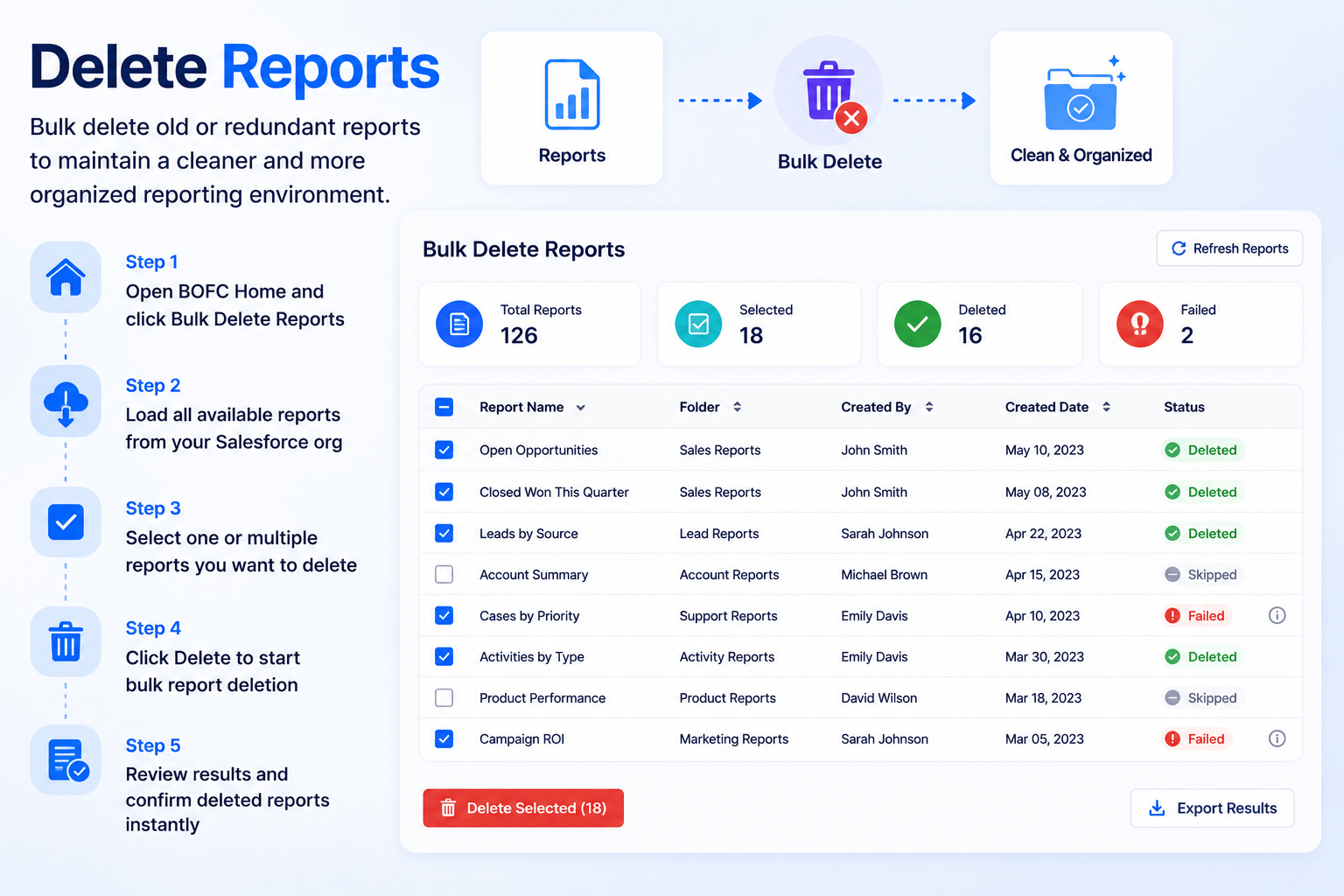Check the Product Performance checkbox
This screenshot has height=896, width=1344.
(444, 697)
